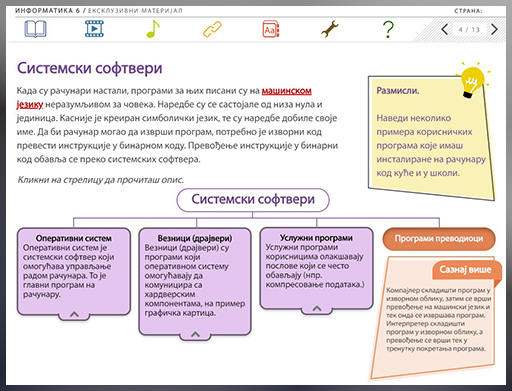Select the yellow Размисли sticky note
Screen dimensions: 512x391
431,137
